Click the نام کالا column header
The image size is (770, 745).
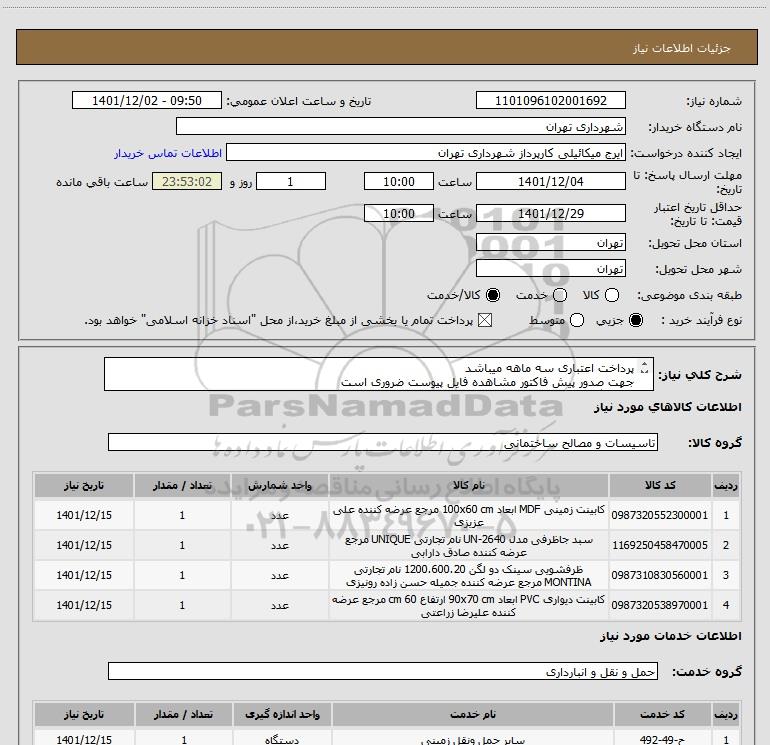point(468,485)
